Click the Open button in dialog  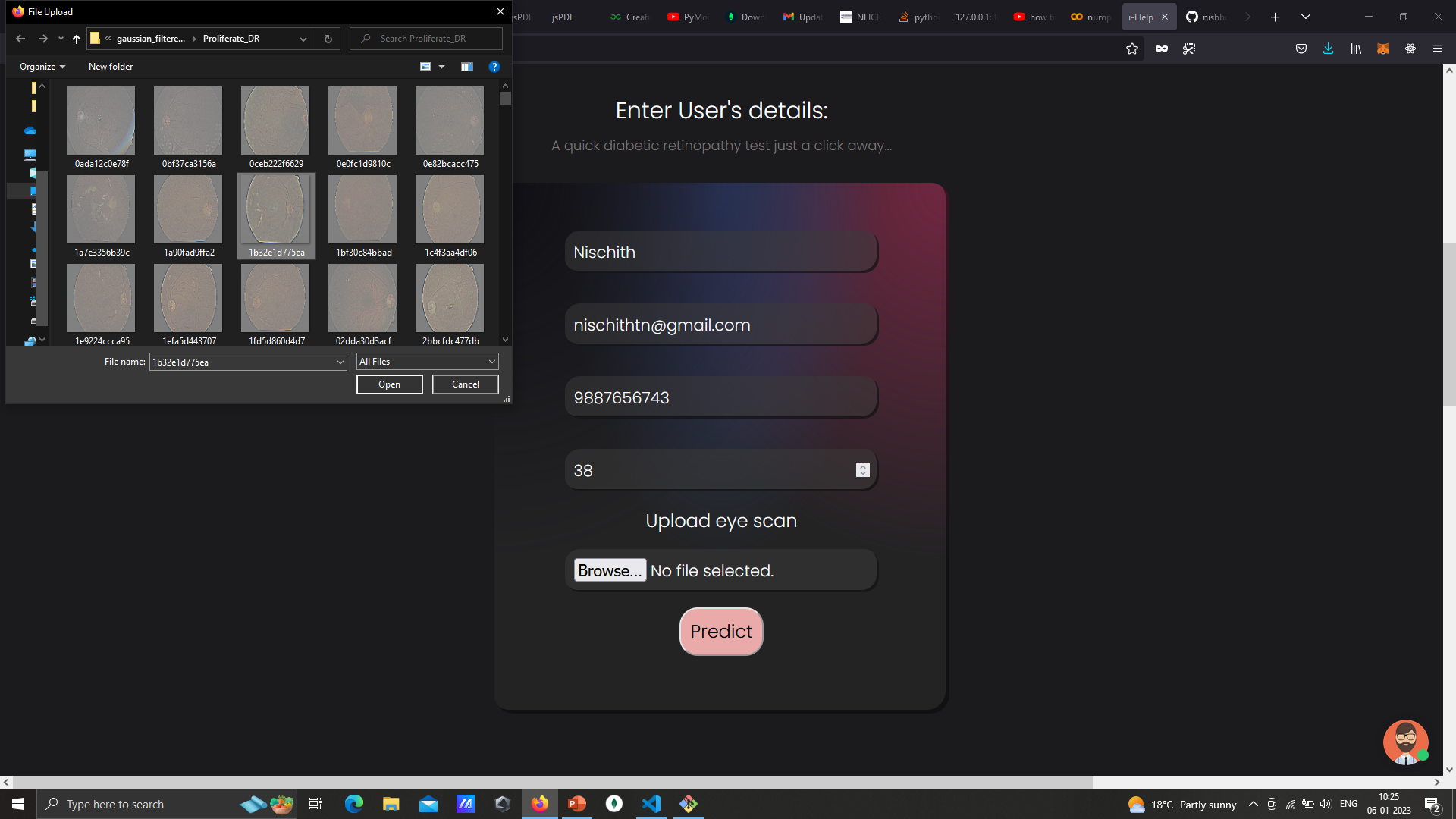(x=390, y=384)
